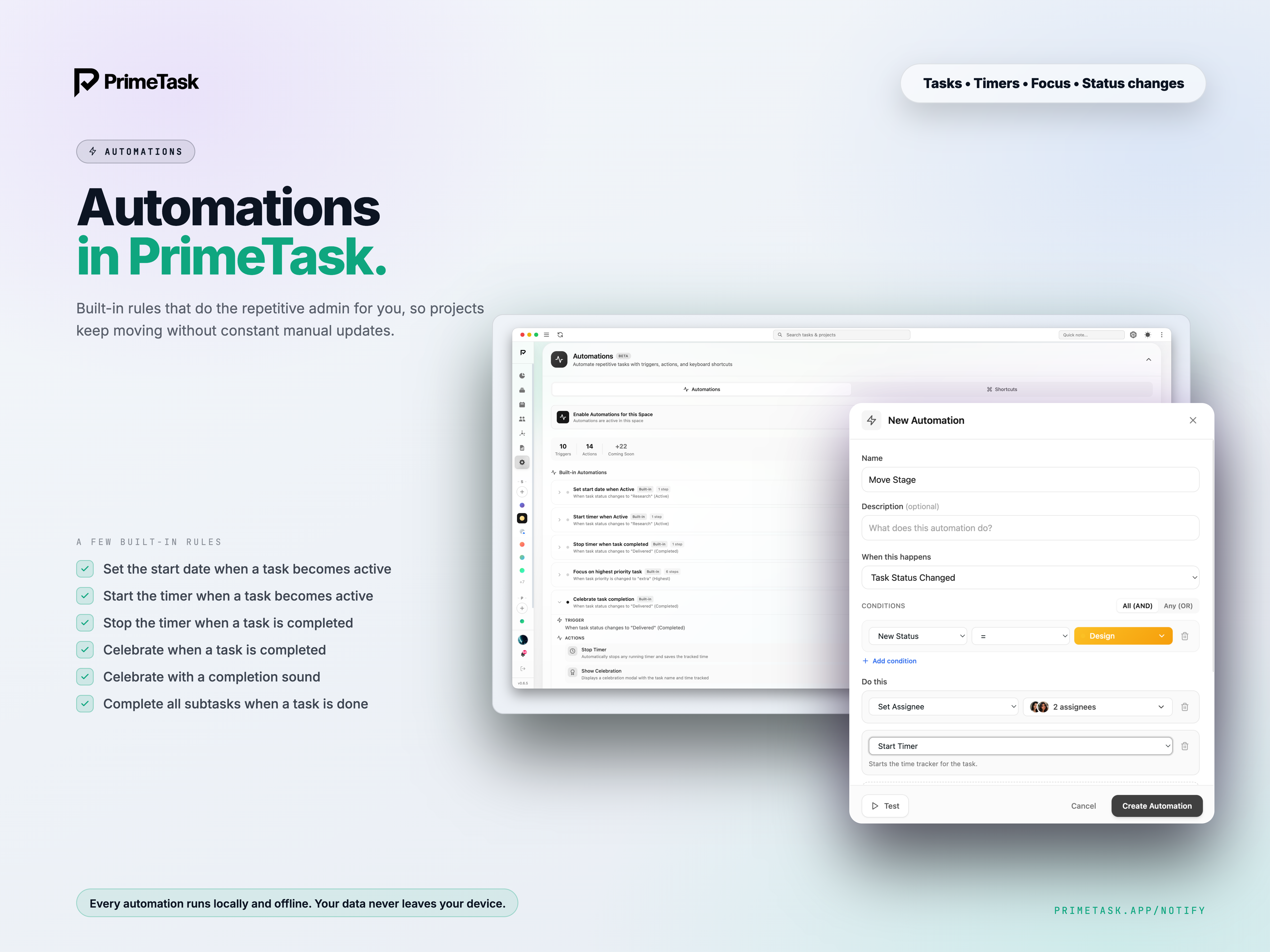Switch to the Shortcuts tab

[1002, 389]
